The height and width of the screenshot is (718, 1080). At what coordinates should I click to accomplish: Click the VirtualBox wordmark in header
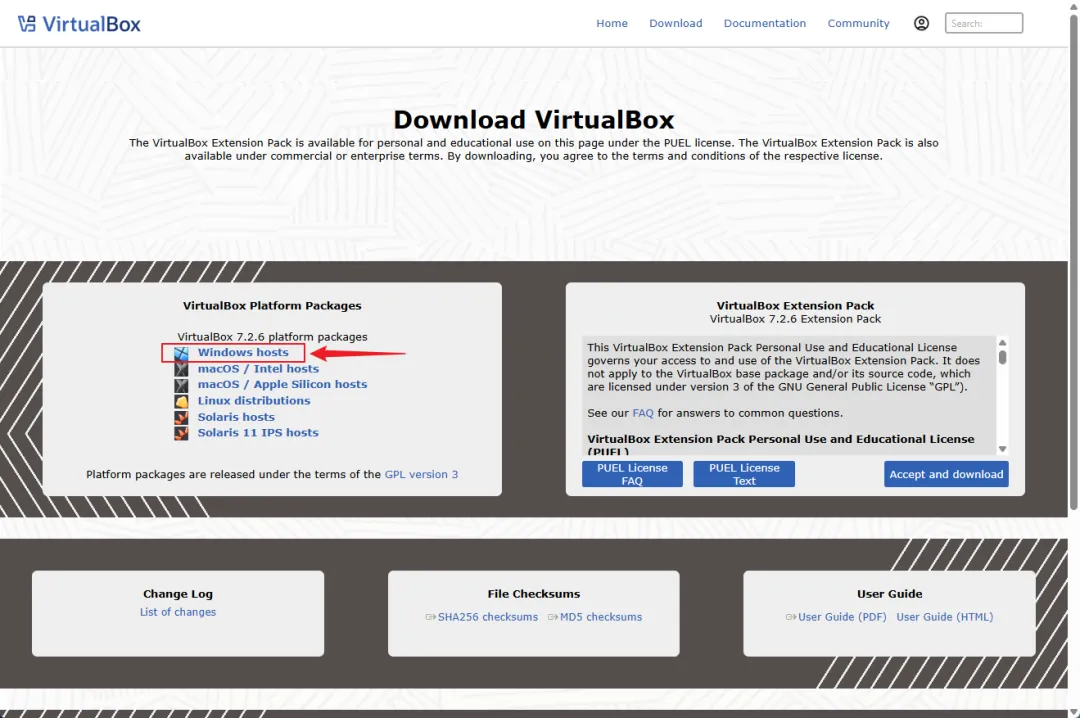(92, 24)
